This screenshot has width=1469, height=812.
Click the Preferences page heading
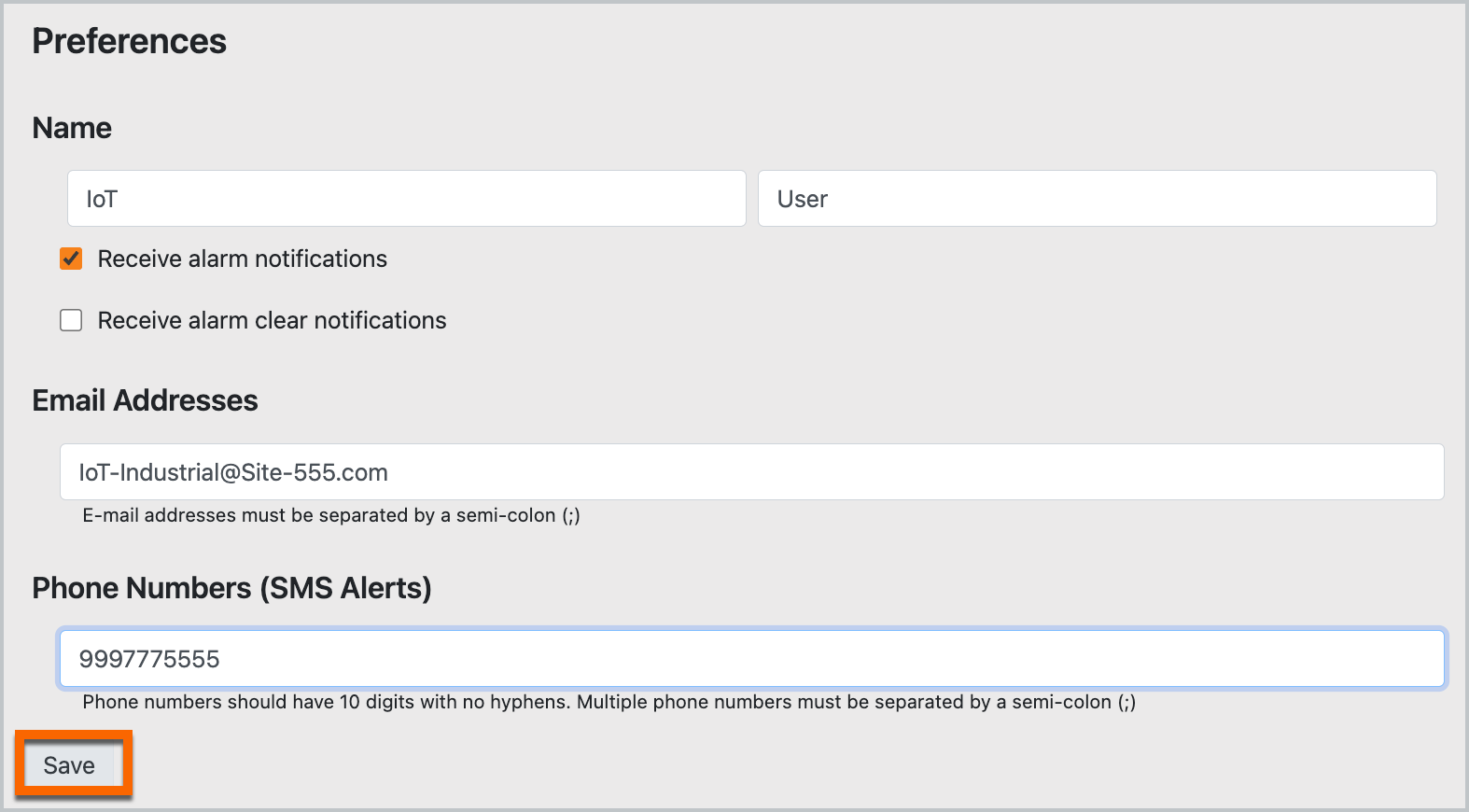pos(129,40)
